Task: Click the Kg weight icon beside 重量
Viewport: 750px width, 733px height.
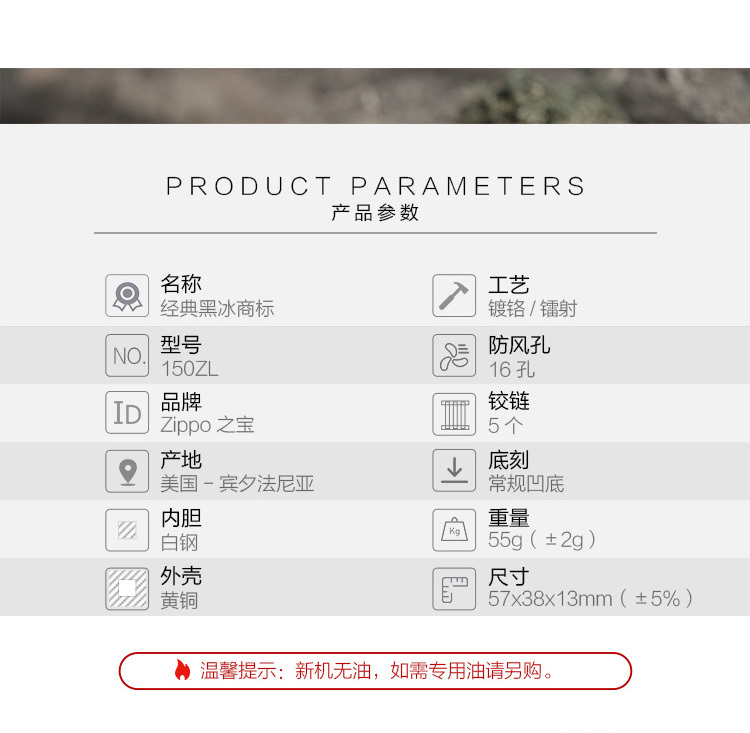Action: (x=454, y=530)
